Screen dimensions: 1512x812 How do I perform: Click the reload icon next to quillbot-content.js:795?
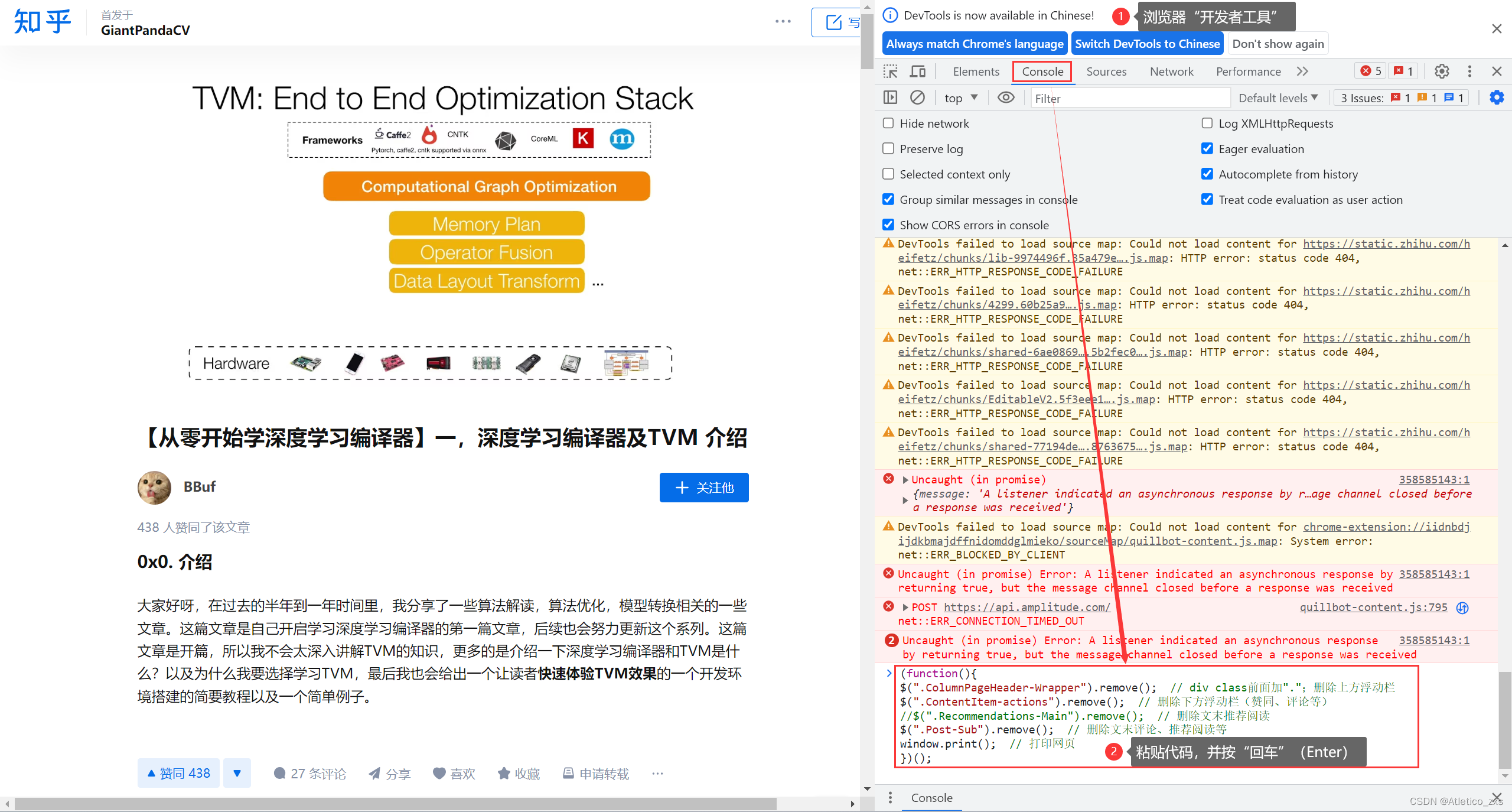(1462, 608)
